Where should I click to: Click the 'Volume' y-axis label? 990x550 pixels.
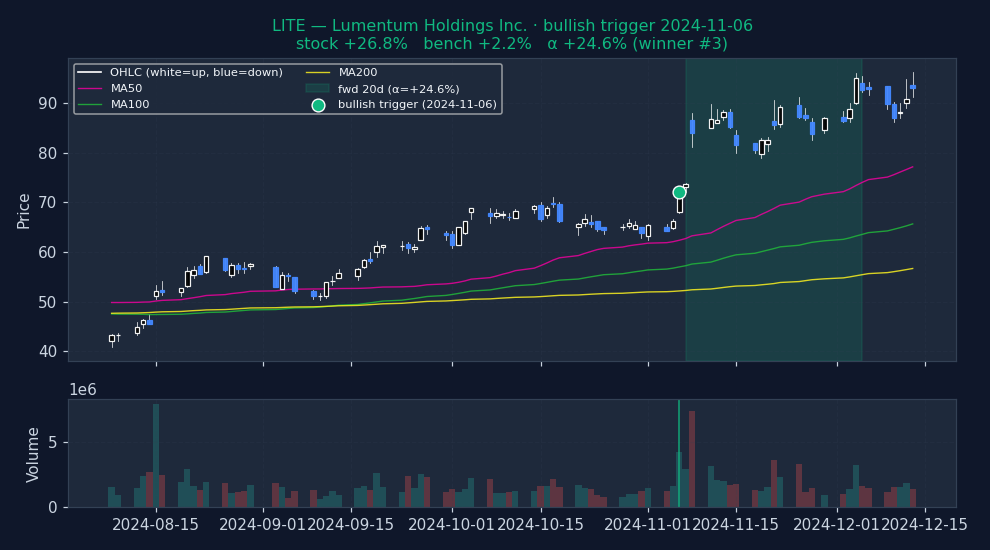[x=33, y=454]
